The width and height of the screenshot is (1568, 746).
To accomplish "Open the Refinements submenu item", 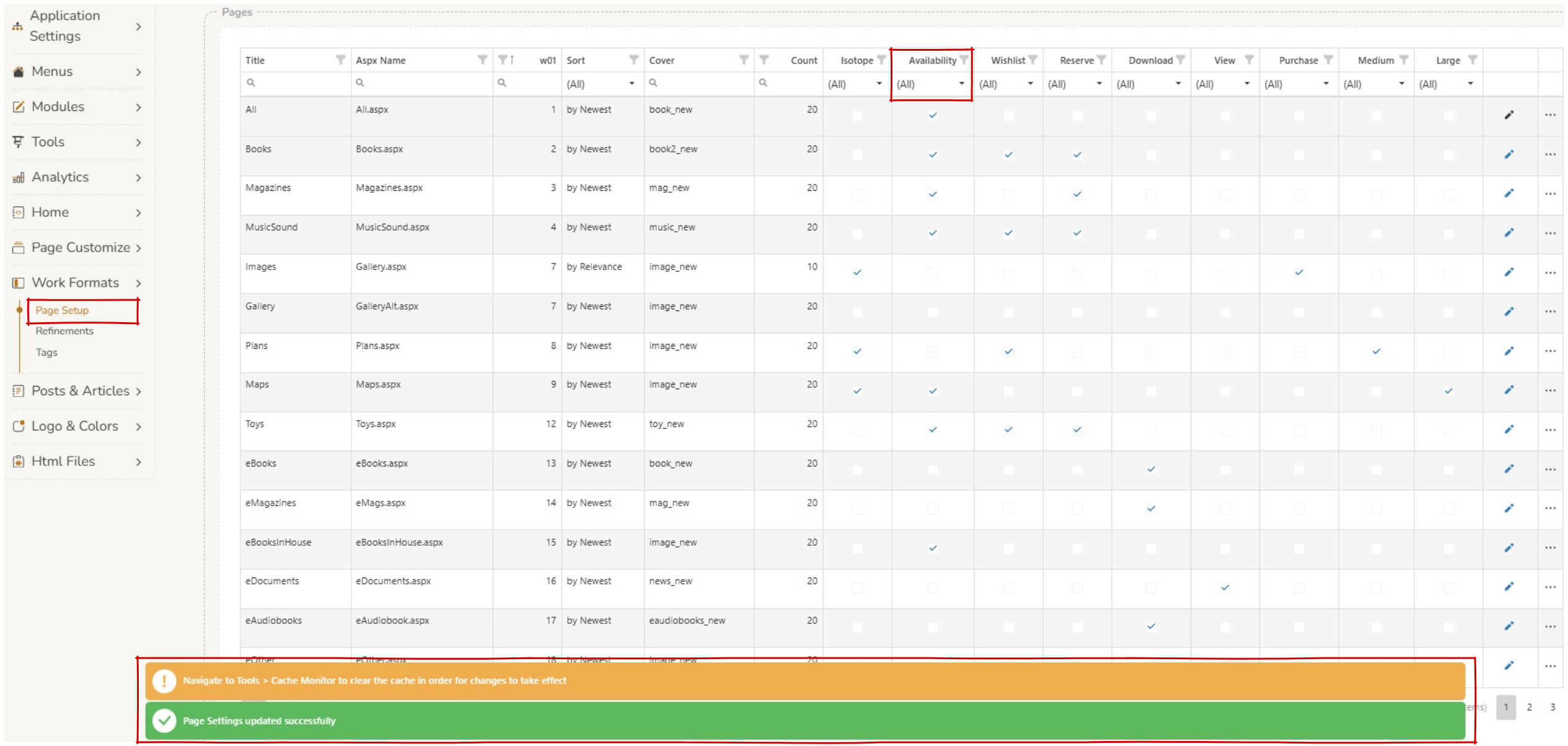I will pyautogui.click(x=64, y=331).
